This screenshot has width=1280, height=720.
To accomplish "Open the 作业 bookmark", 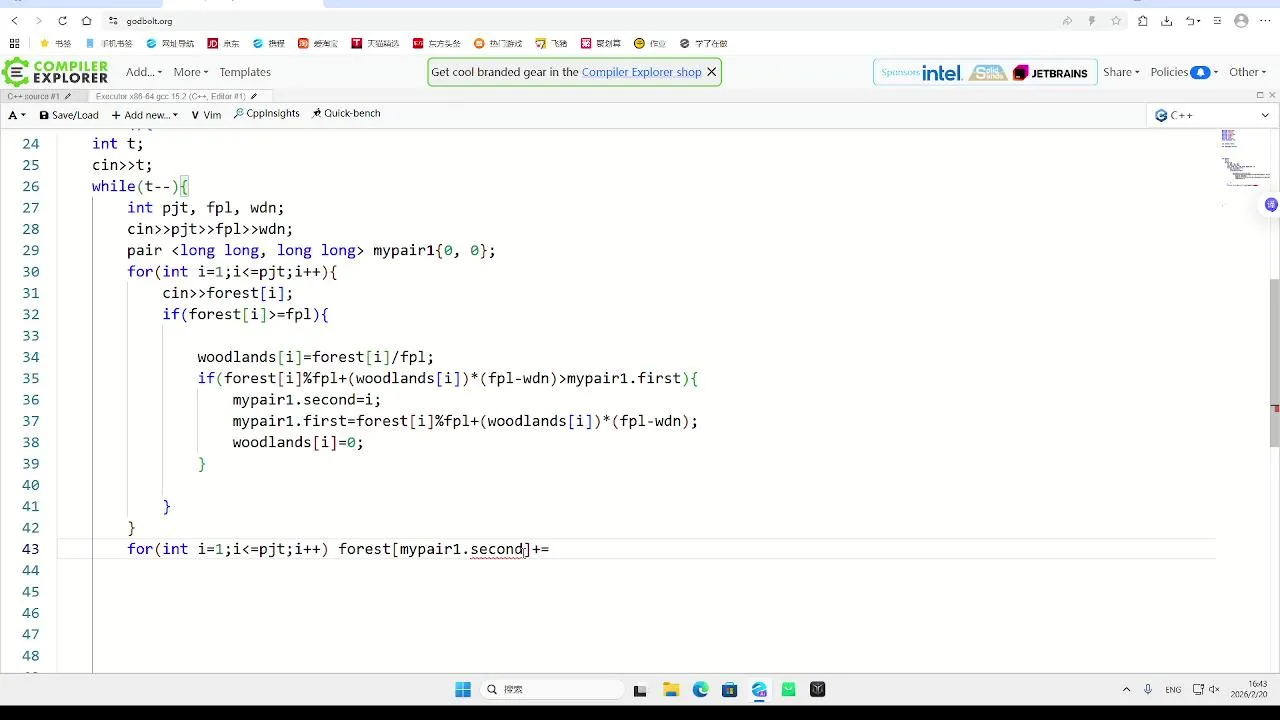I will (x=650, y=44).
